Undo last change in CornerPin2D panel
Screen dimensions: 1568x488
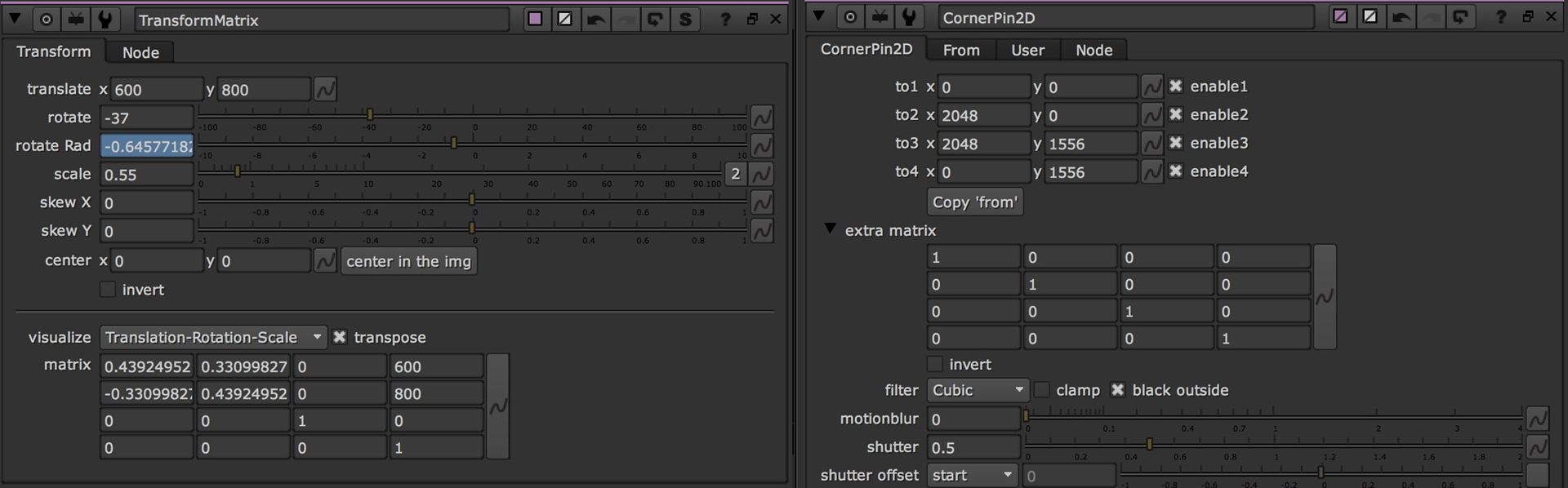pos(1401,16)
